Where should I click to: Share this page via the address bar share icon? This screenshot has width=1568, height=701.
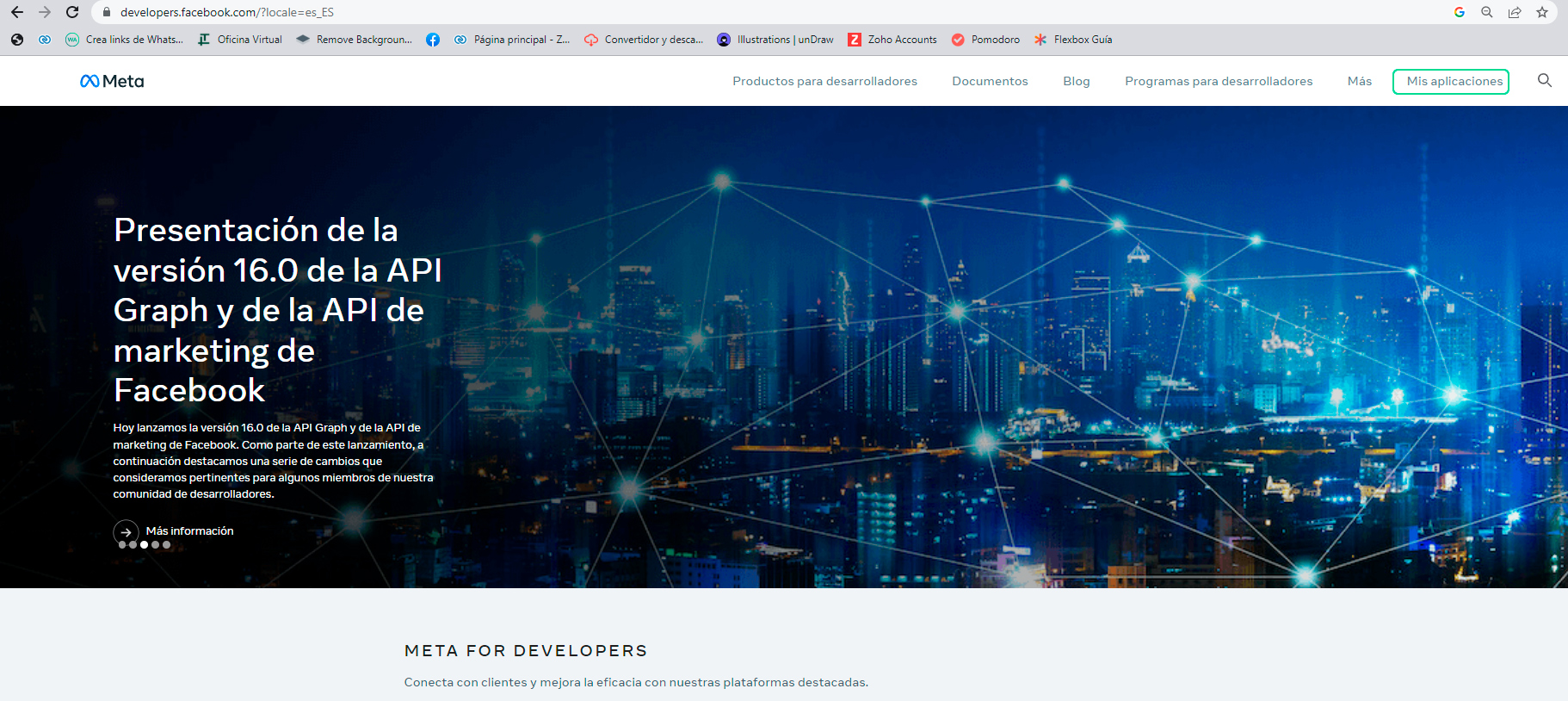coord(1514,12)
